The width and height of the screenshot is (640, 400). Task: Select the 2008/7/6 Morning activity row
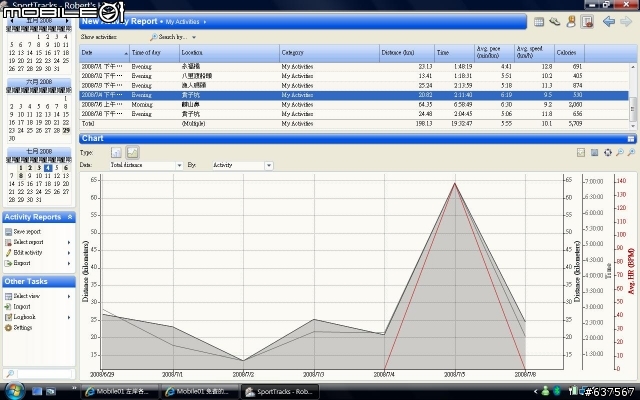tap(354, 104)
